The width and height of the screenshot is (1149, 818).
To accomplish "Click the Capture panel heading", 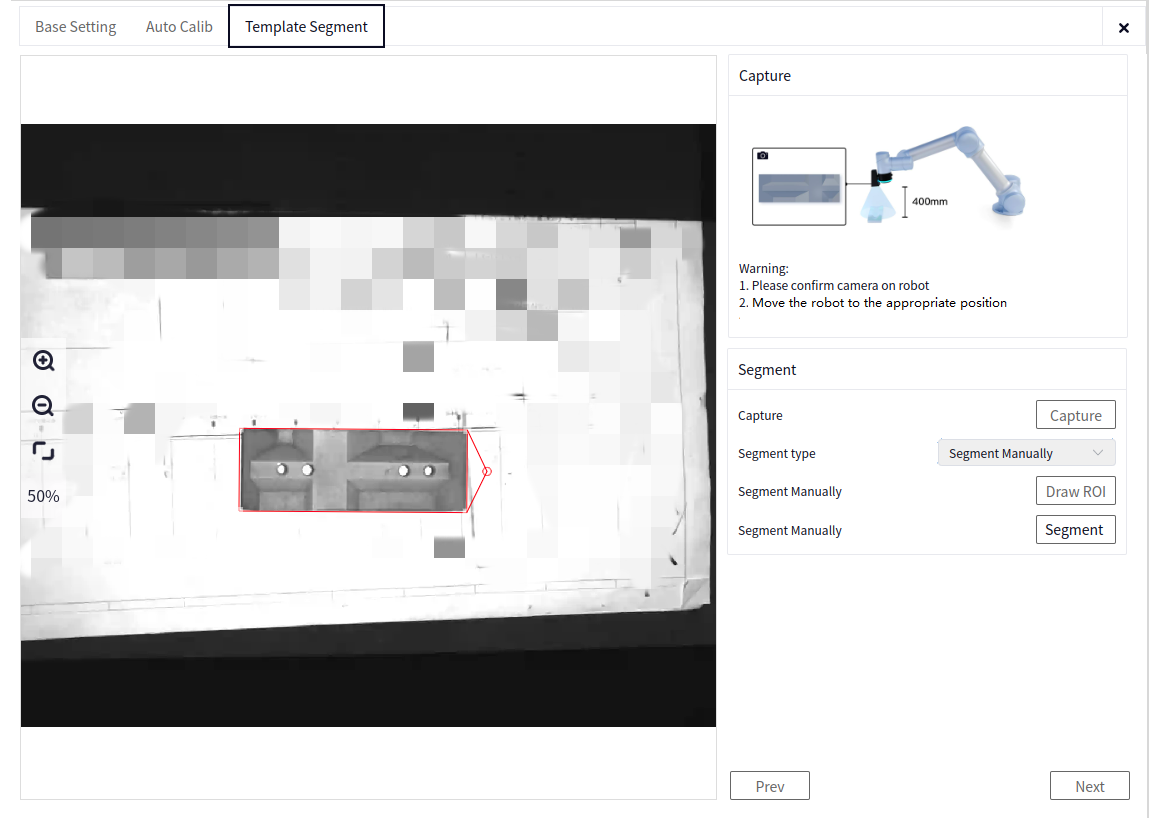I will (x=764, y=75).
